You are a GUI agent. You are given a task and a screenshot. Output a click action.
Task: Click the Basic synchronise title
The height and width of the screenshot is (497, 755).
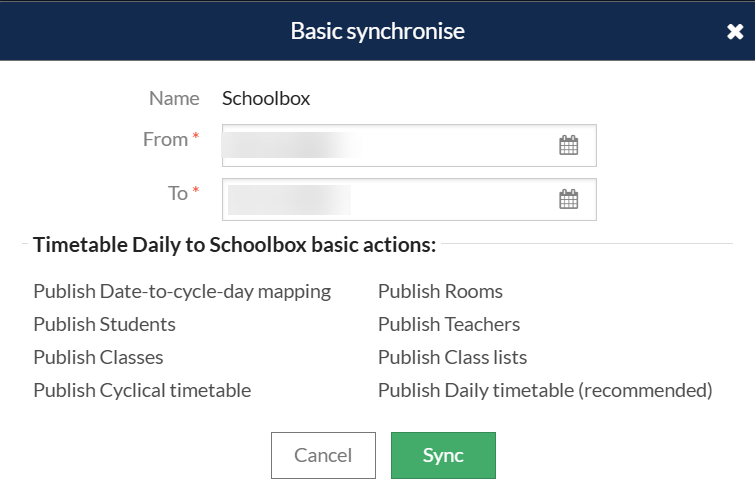pos(378,31)
